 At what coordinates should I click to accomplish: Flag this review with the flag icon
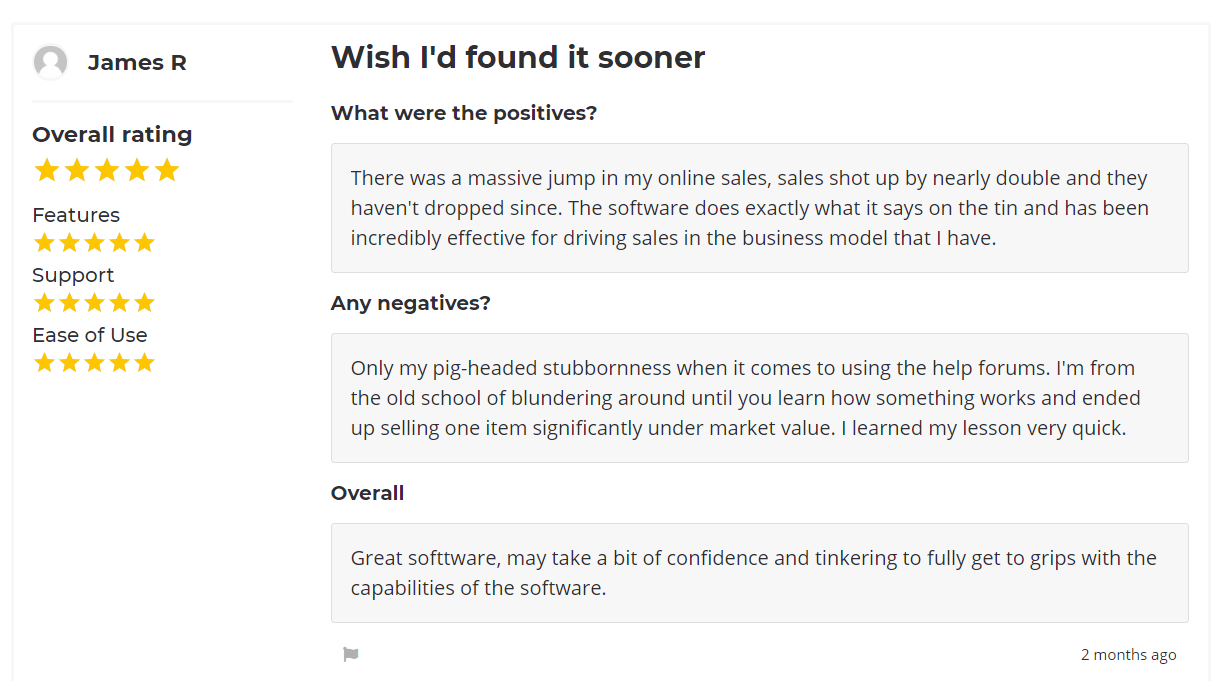[351, 655]
